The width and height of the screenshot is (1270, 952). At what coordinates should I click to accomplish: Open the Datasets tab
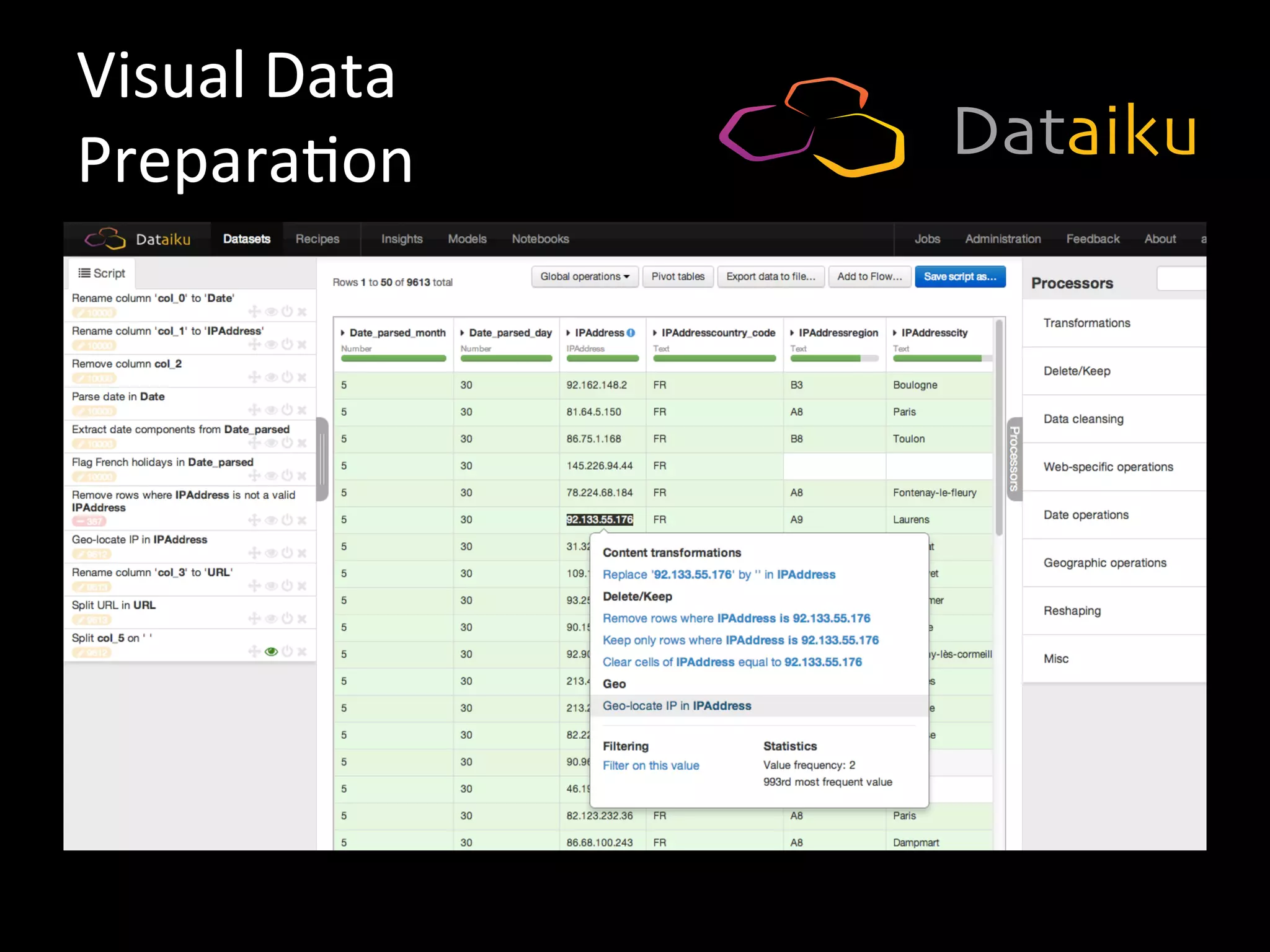click(247, 239)
